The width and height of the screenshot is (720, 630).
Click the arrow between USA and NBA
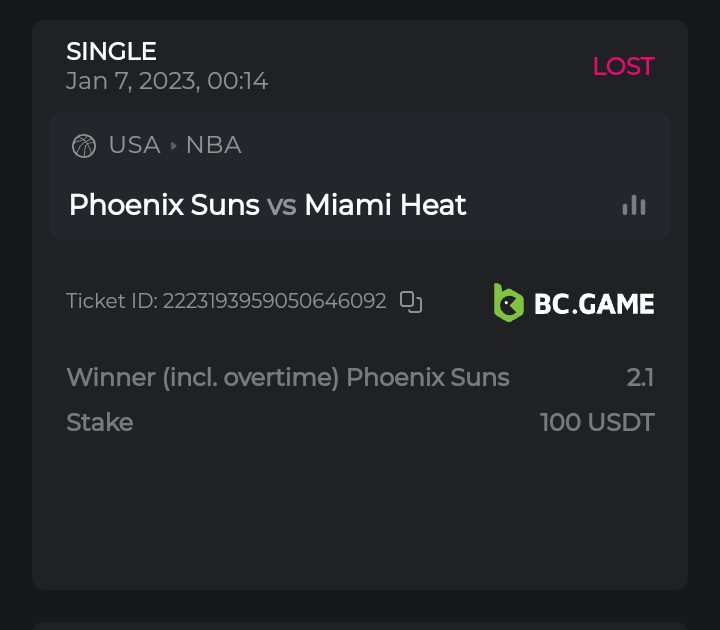pyautogui.click(x=174, y=146)
